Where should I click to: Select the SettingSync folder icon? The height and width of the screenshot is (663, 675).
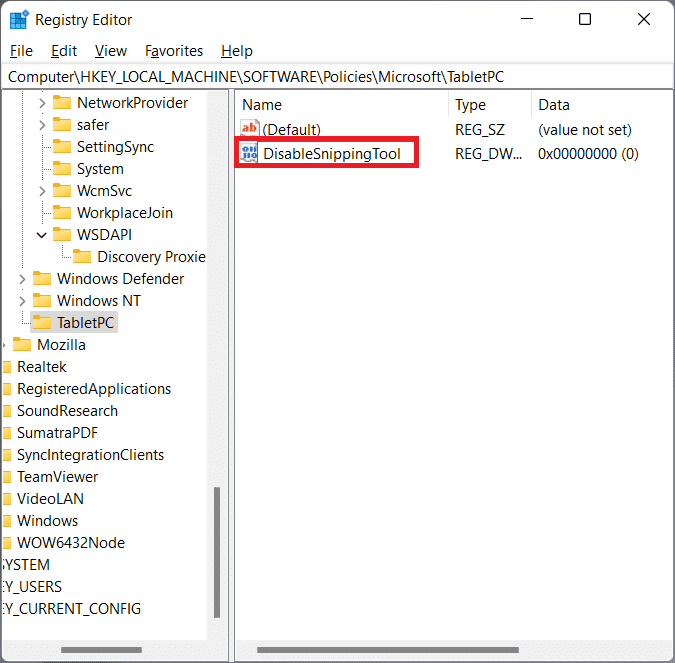pyautogui.click(x=62, y=146)
